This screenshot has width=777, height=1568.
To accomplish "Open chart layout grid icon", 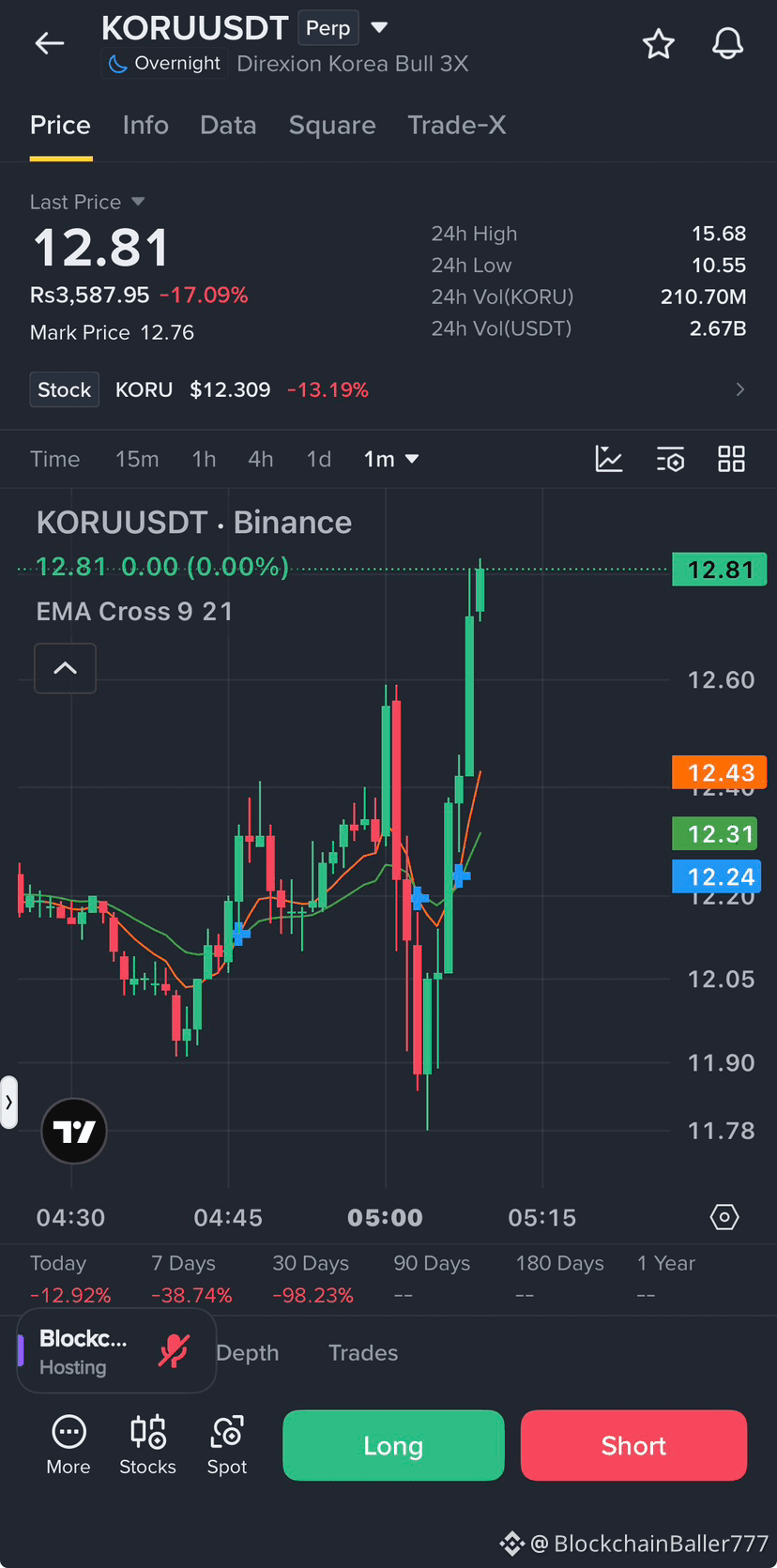I will tap(731, 459).
